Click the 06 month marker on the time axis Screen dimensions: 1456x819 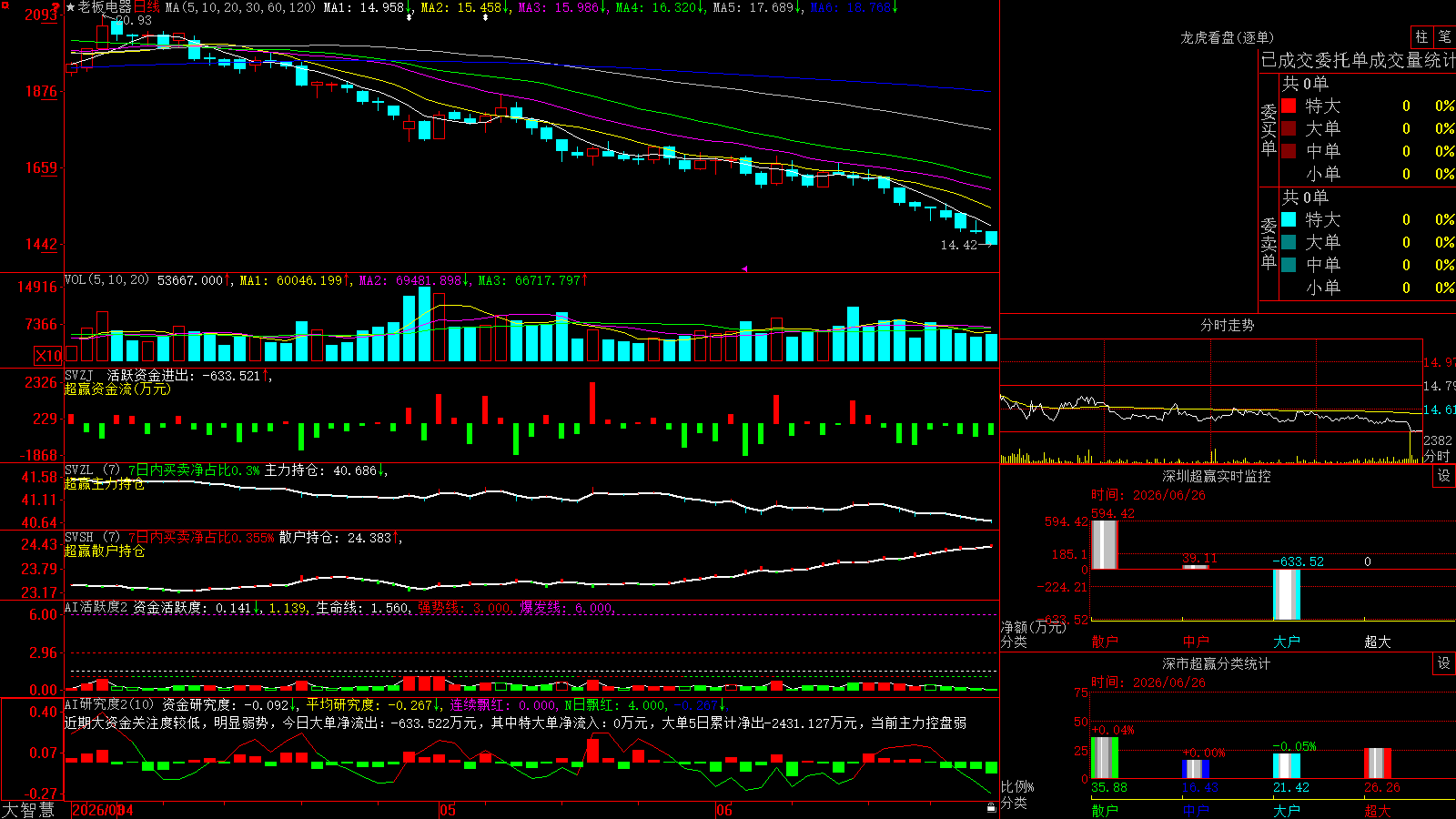pyautogui.click(x=723, y=810)
